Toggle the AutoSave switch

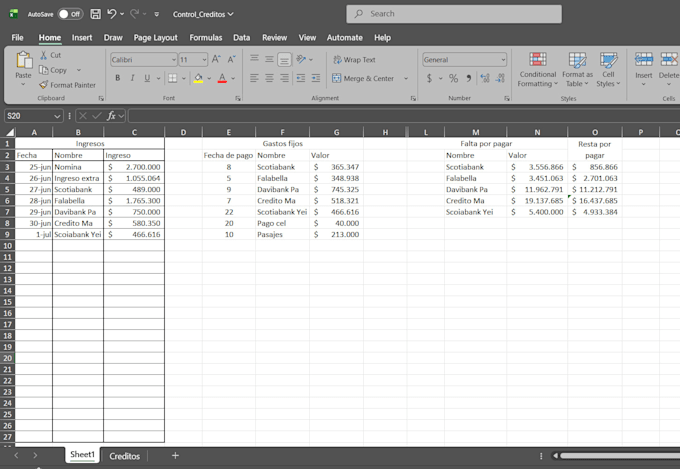69,14
